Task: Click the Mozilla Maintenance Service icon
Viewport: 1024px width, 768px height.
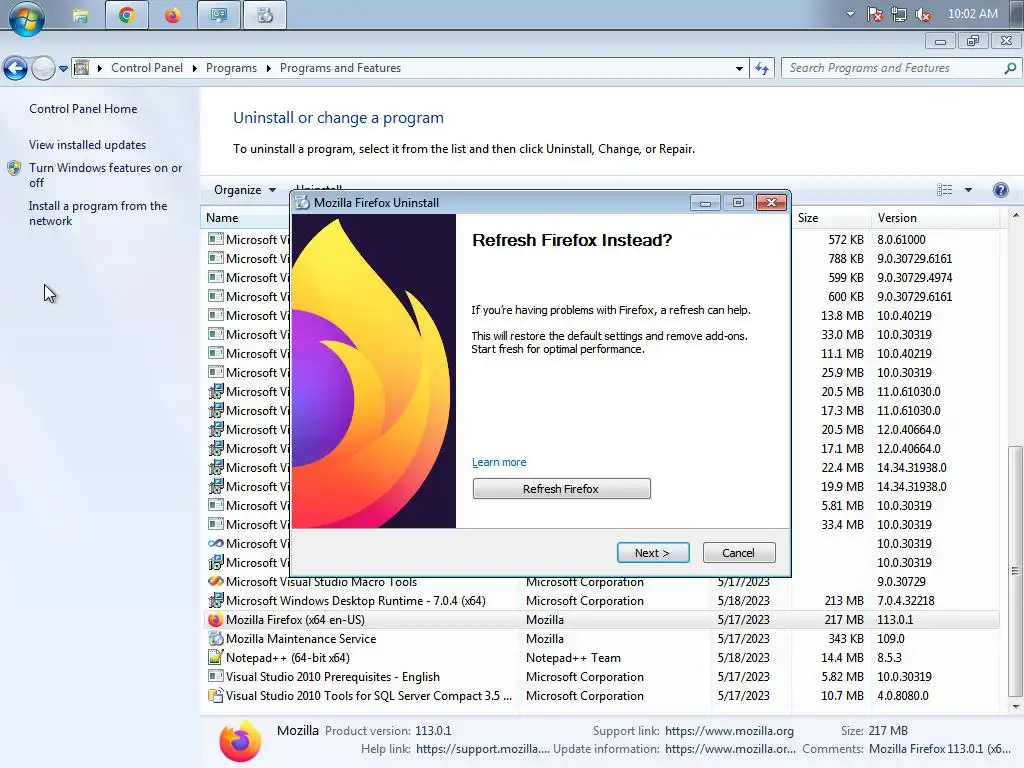Action: pyautogui.click(x=215, y=639)
